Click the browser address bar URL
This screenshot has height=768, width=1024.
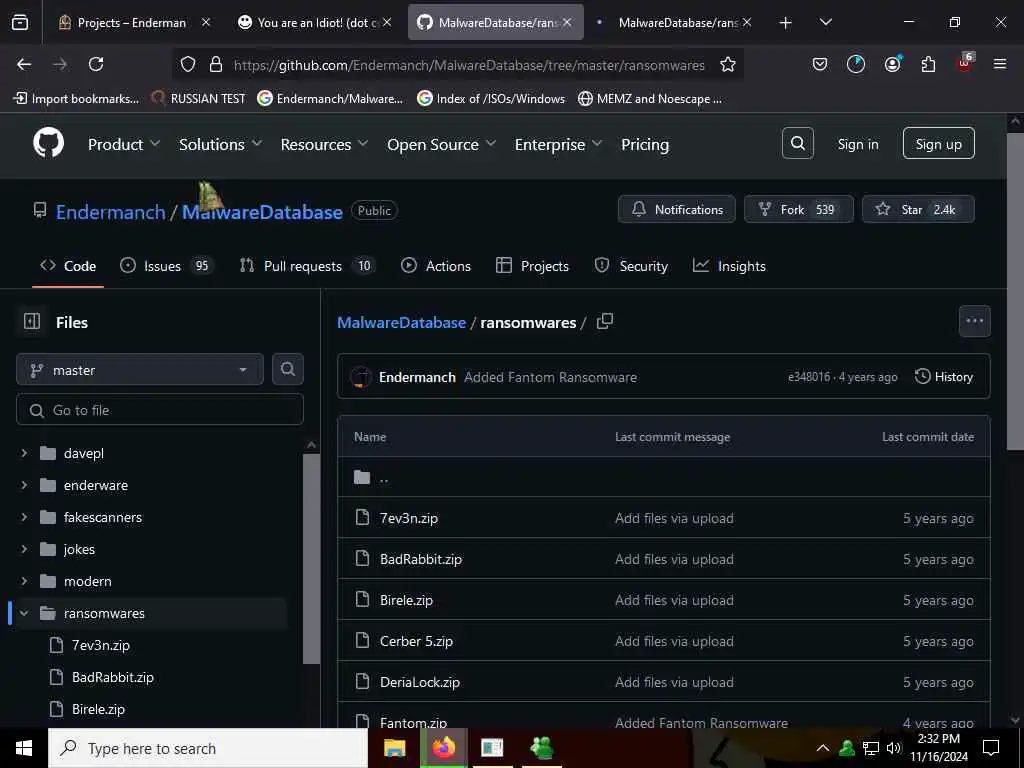(x=469, y=65)
